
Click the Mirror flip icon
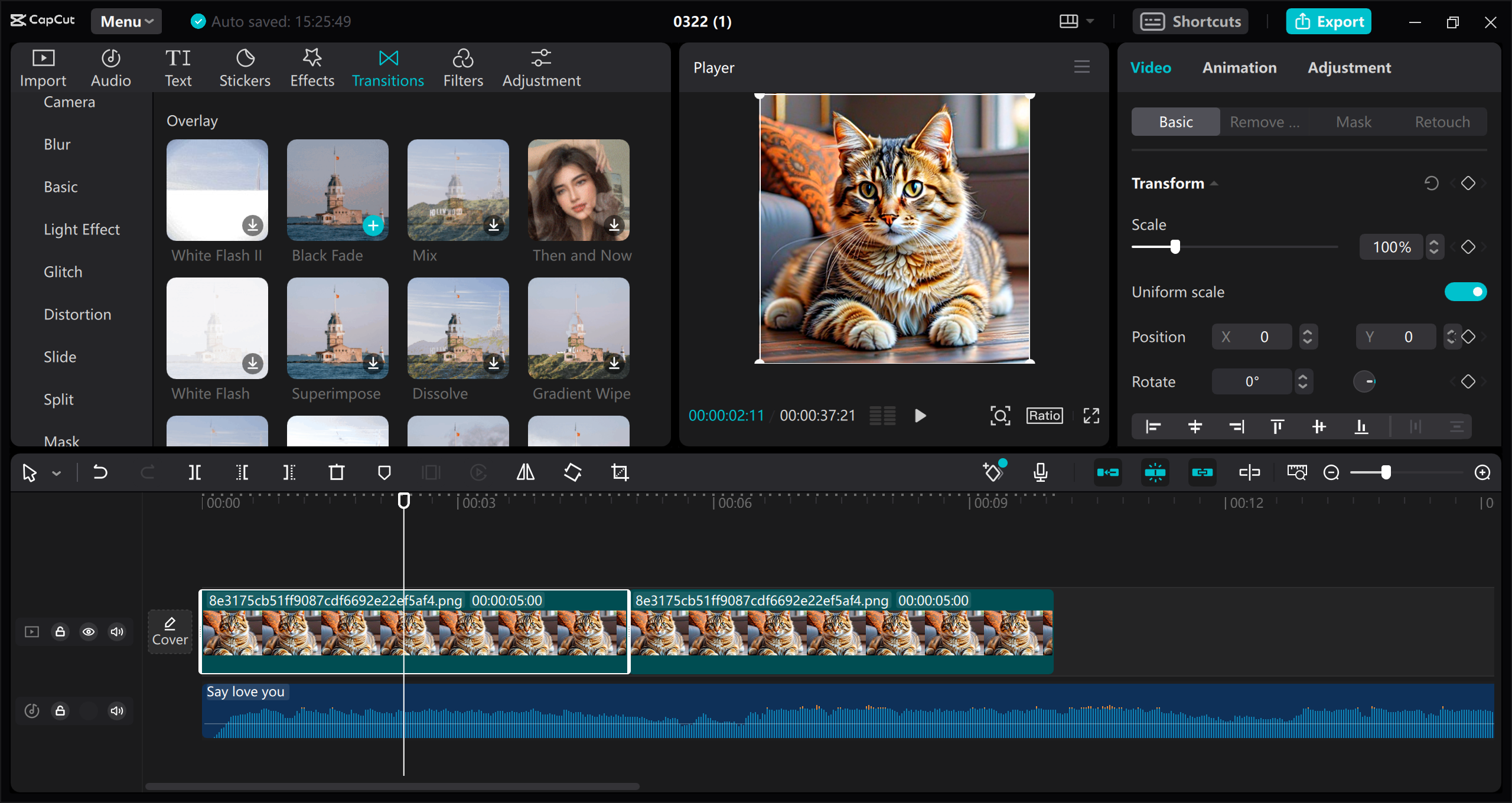point(524,472)
